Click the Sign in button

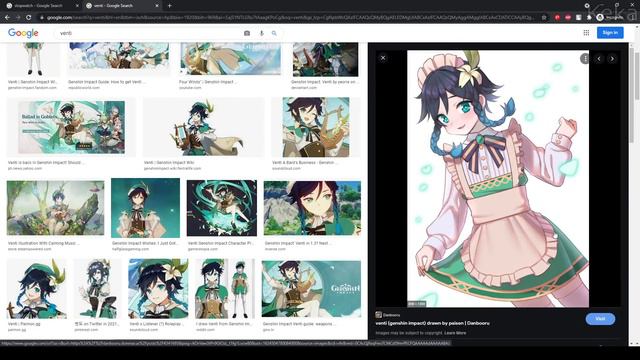(610, 33)
